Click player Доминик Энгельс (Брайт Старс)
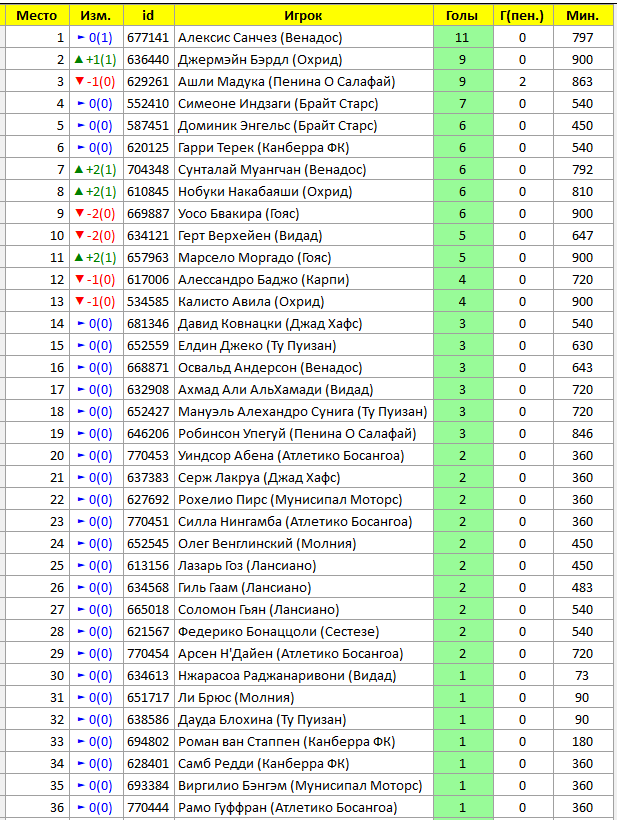The image size is (617, 820). (x=277, y=126)
